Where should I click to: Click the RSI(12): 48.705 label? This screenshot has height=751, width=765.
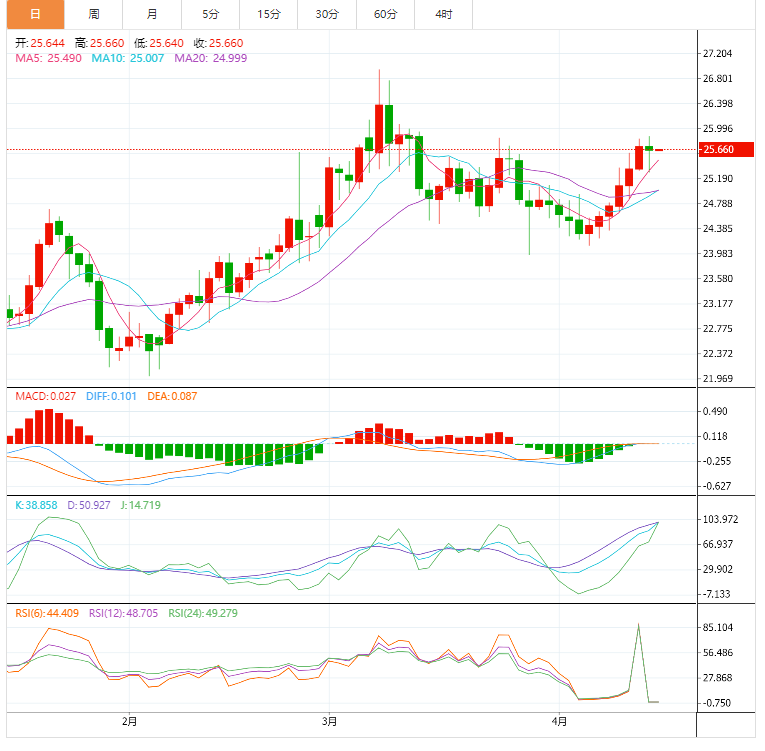(123, 613)
